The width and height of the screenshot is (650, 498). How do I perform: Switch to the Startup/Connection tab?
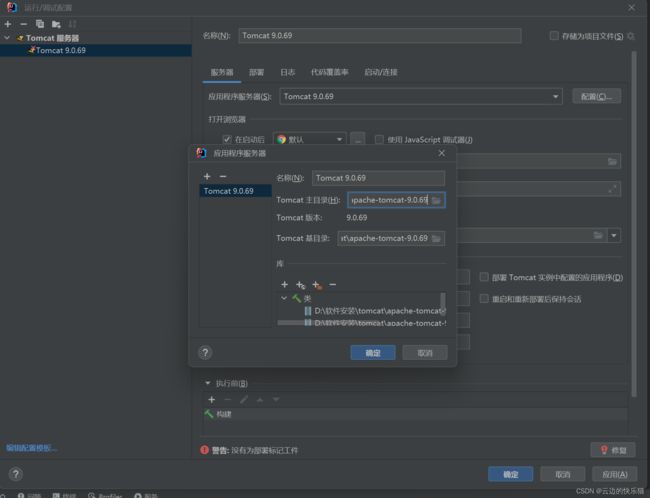click(381, 72)
